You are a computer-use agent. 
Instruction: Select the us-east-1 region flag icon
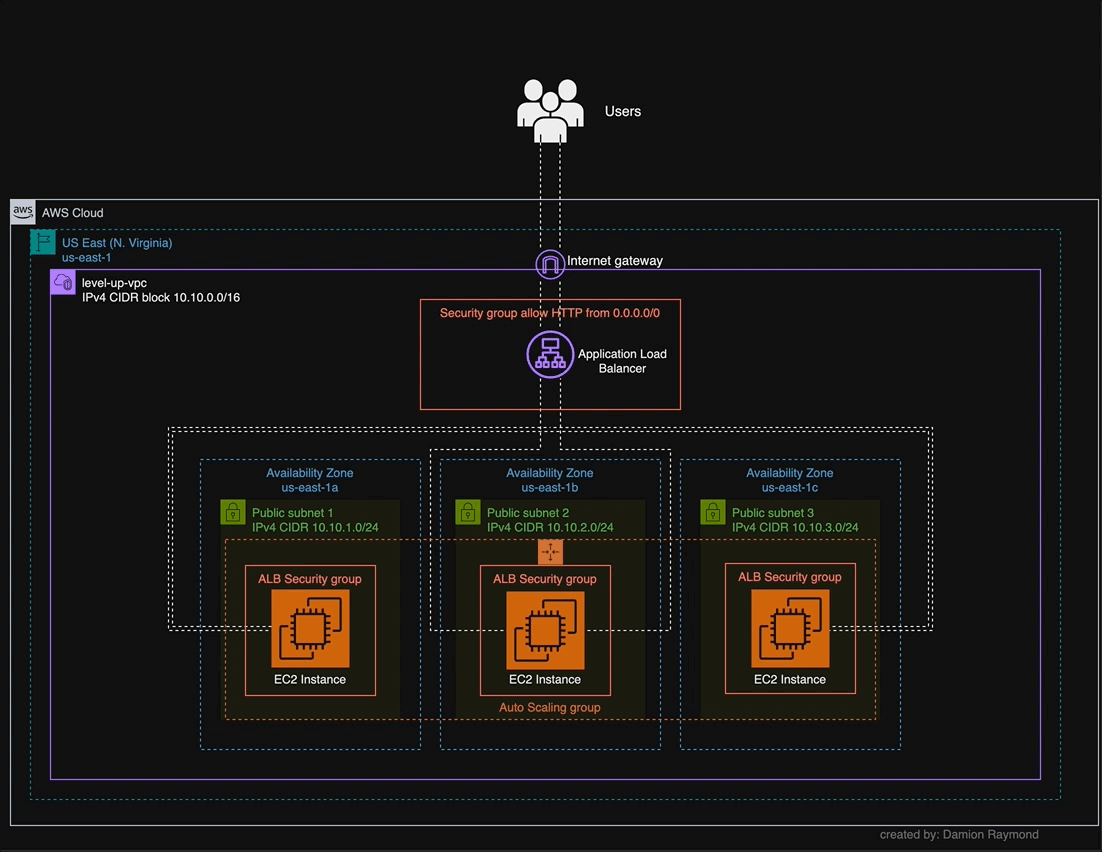tap(42, 242)
